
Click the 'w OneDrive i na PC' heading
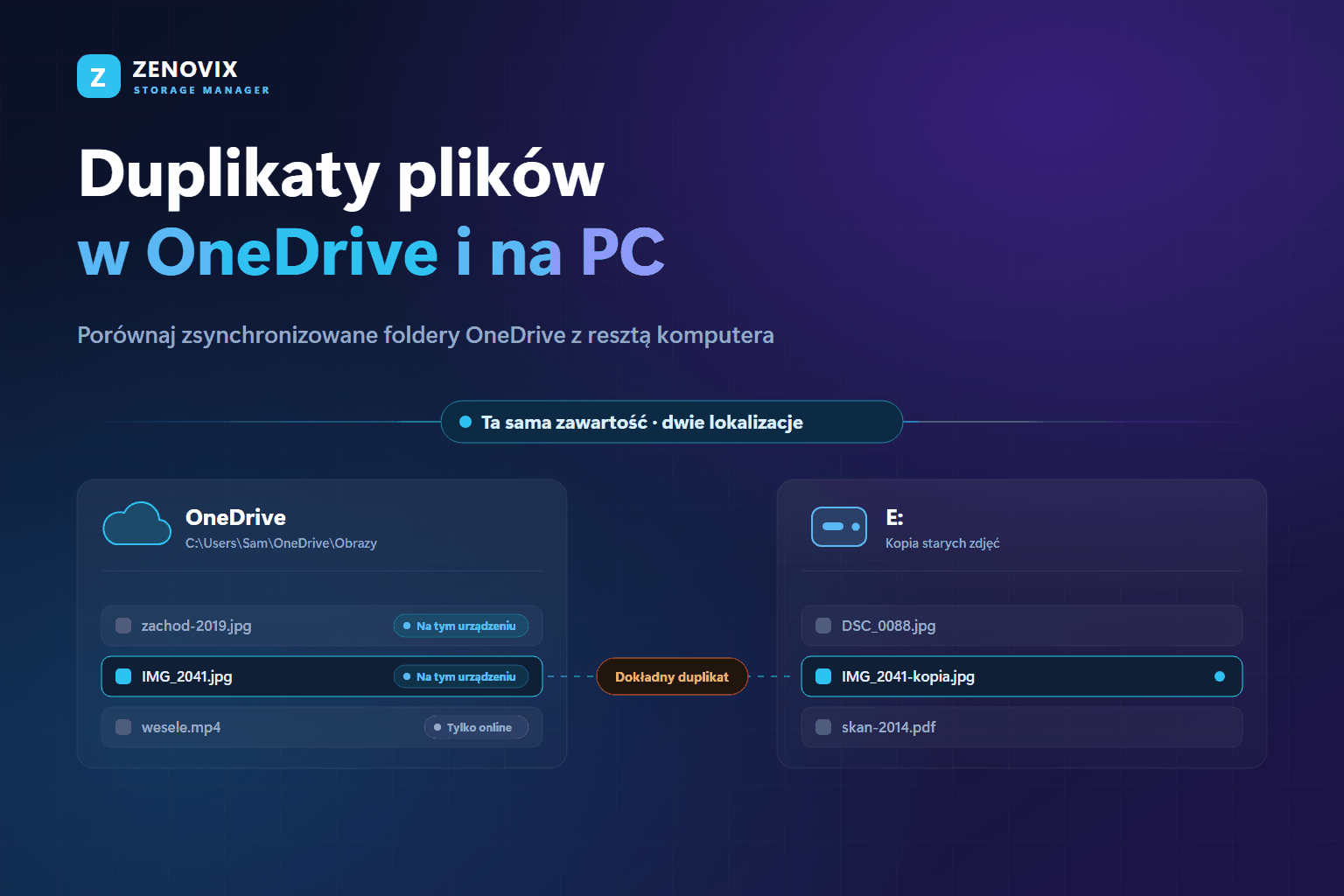(x=371, y=252)
